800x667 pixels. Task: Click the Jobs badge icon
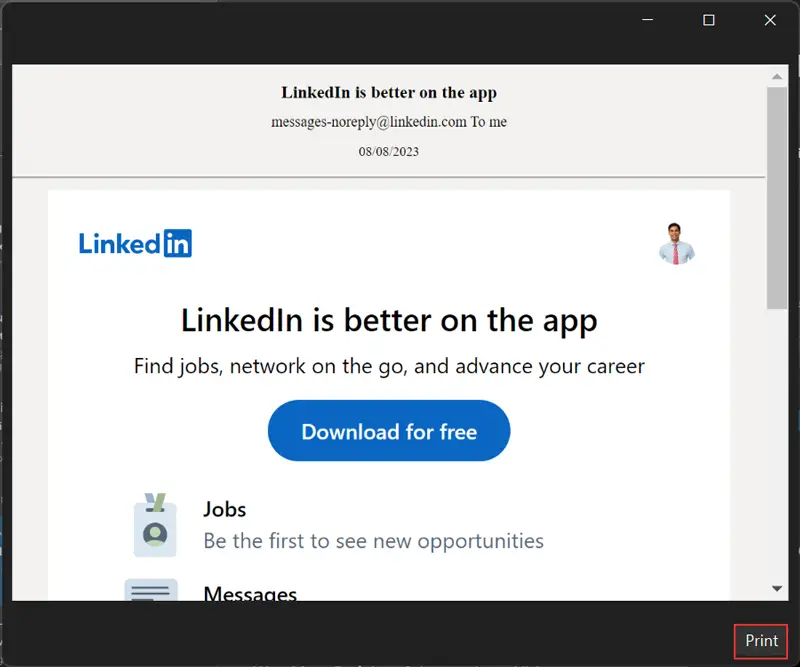click(x=155, y=525)
